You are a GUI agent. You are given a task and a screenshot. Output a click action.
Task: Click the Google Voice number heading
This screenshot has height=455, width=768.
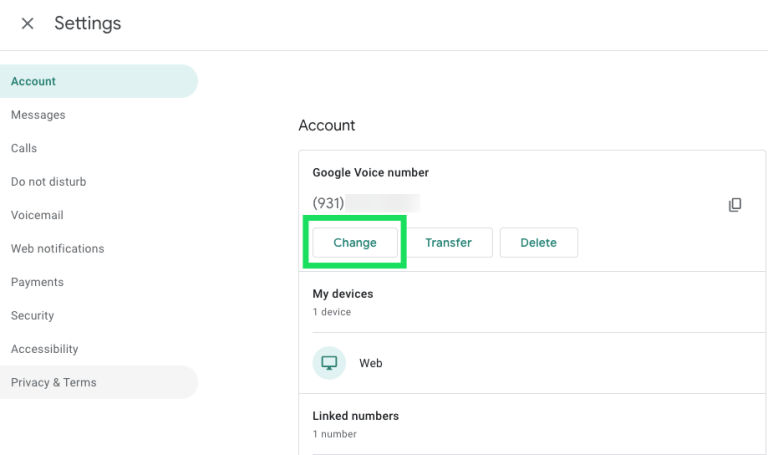point(371,172)
